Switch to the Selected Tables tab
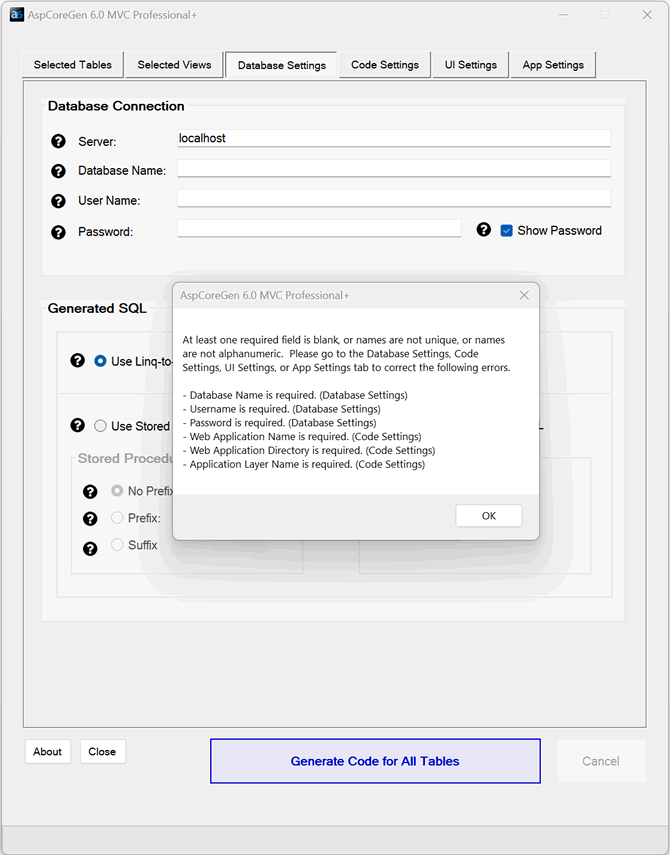670x855 pixels. [73, 65]
